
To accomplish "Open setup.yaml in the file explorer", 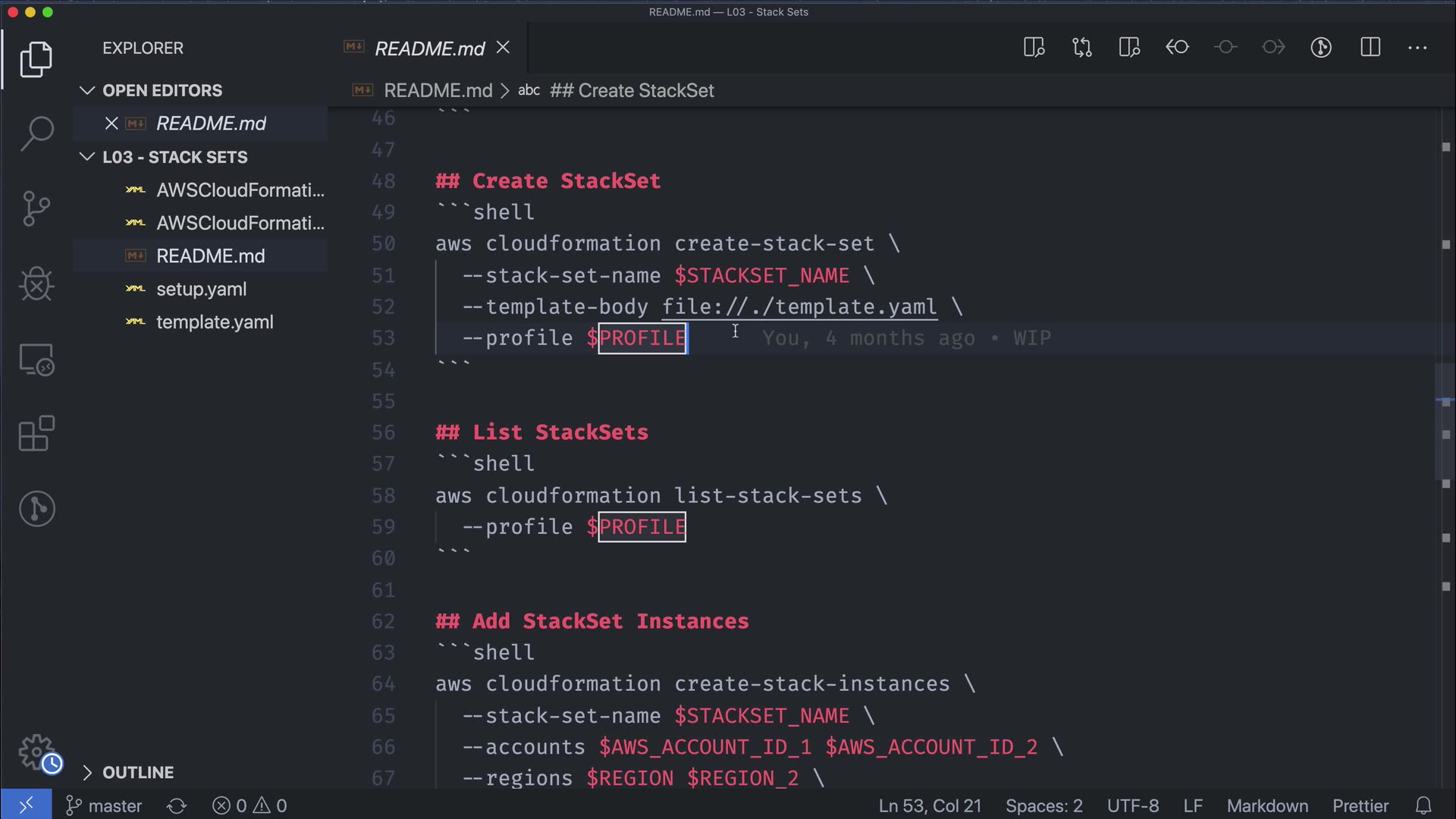I will 201,289.
